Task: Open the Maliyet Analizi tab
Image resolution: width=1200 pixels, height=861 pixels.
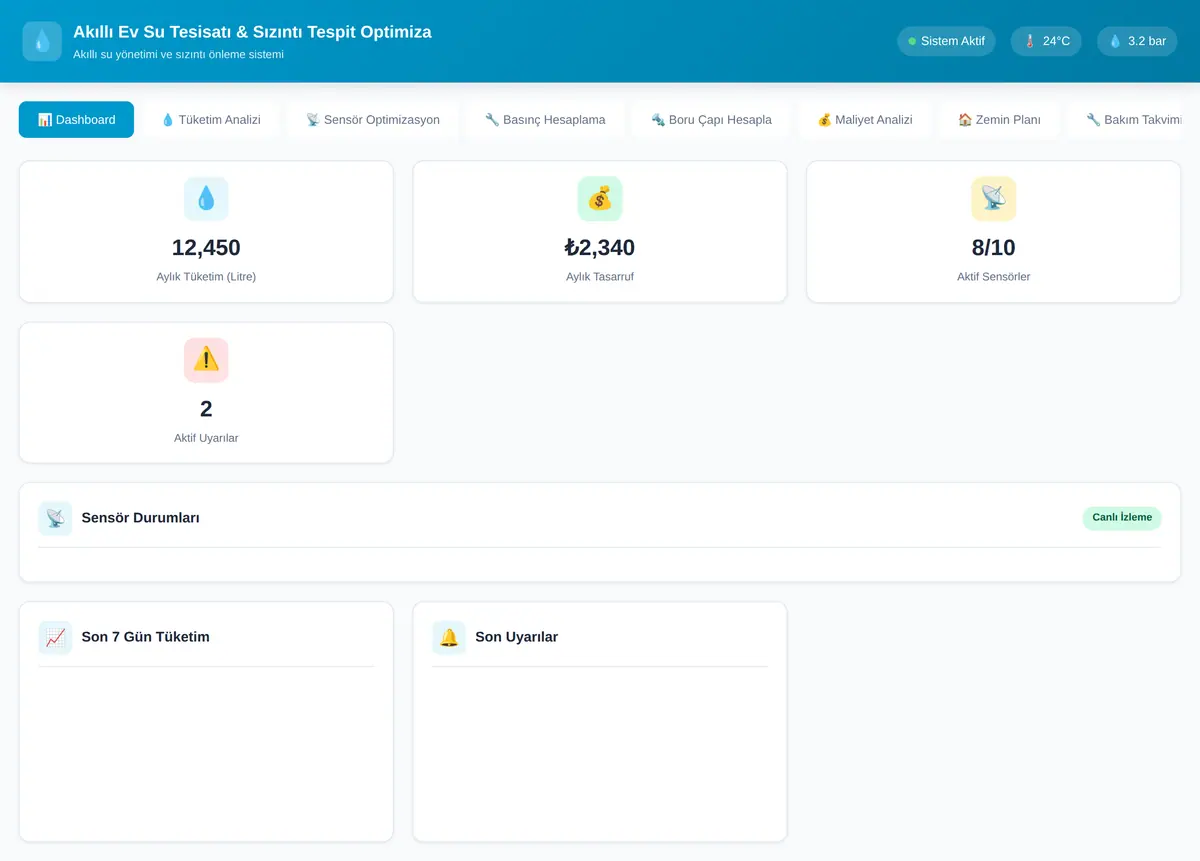Action: [865, 120]
